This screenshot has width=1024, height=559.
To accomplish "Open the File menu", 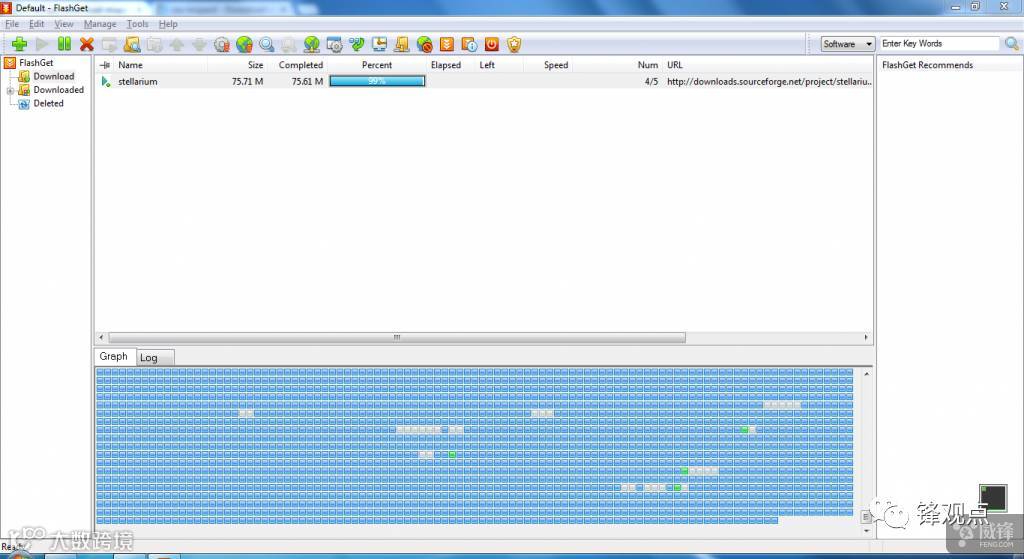I will (x=12, y=24).
